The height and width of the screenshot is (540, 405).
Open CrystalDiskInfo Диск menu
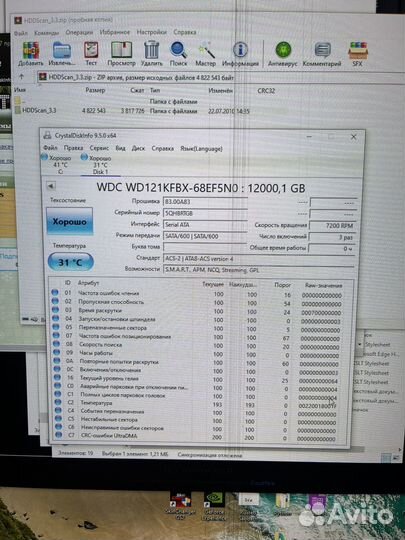[138, 148]
